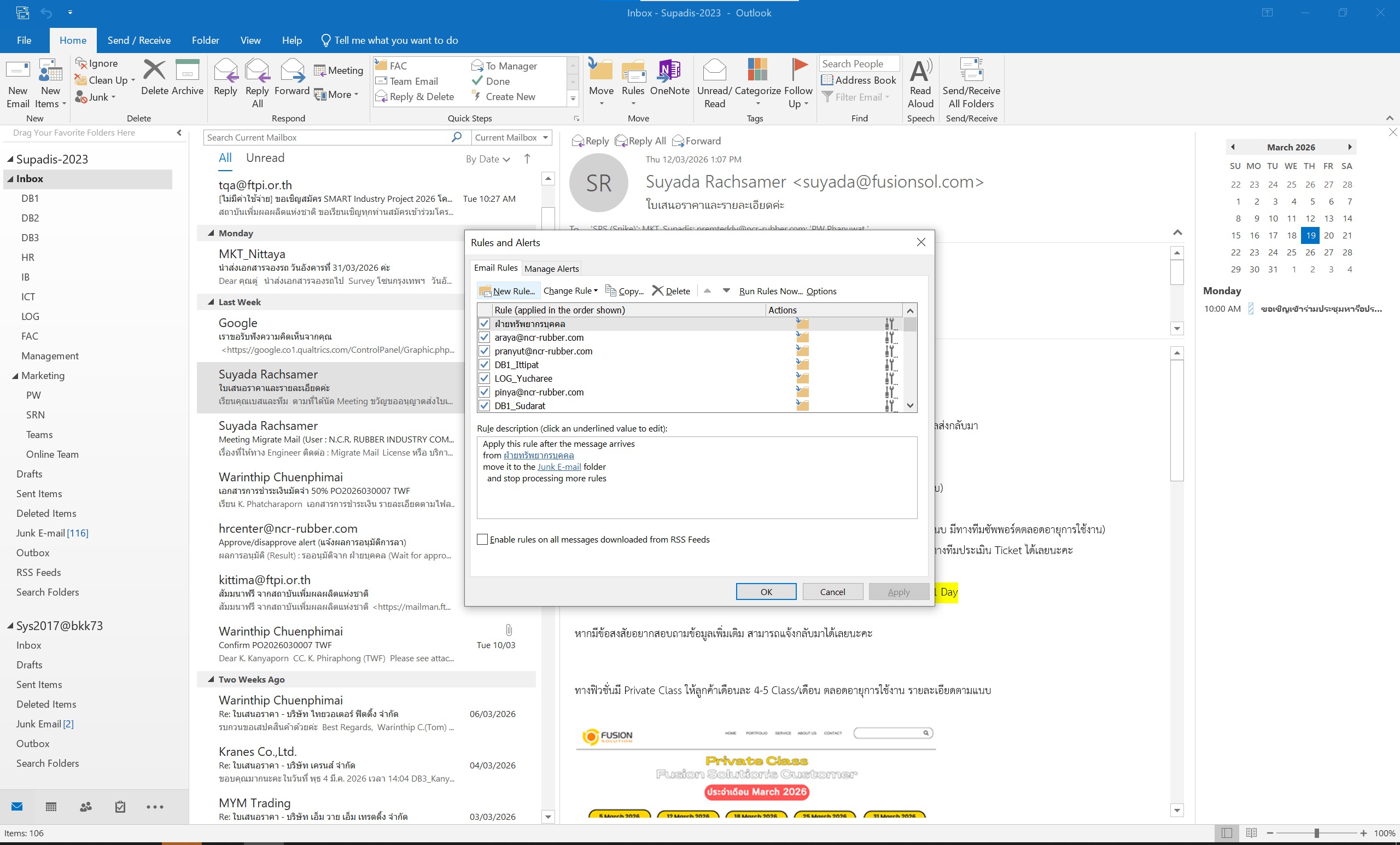Switch to the Manage Alerts tab

coord(551,269)
